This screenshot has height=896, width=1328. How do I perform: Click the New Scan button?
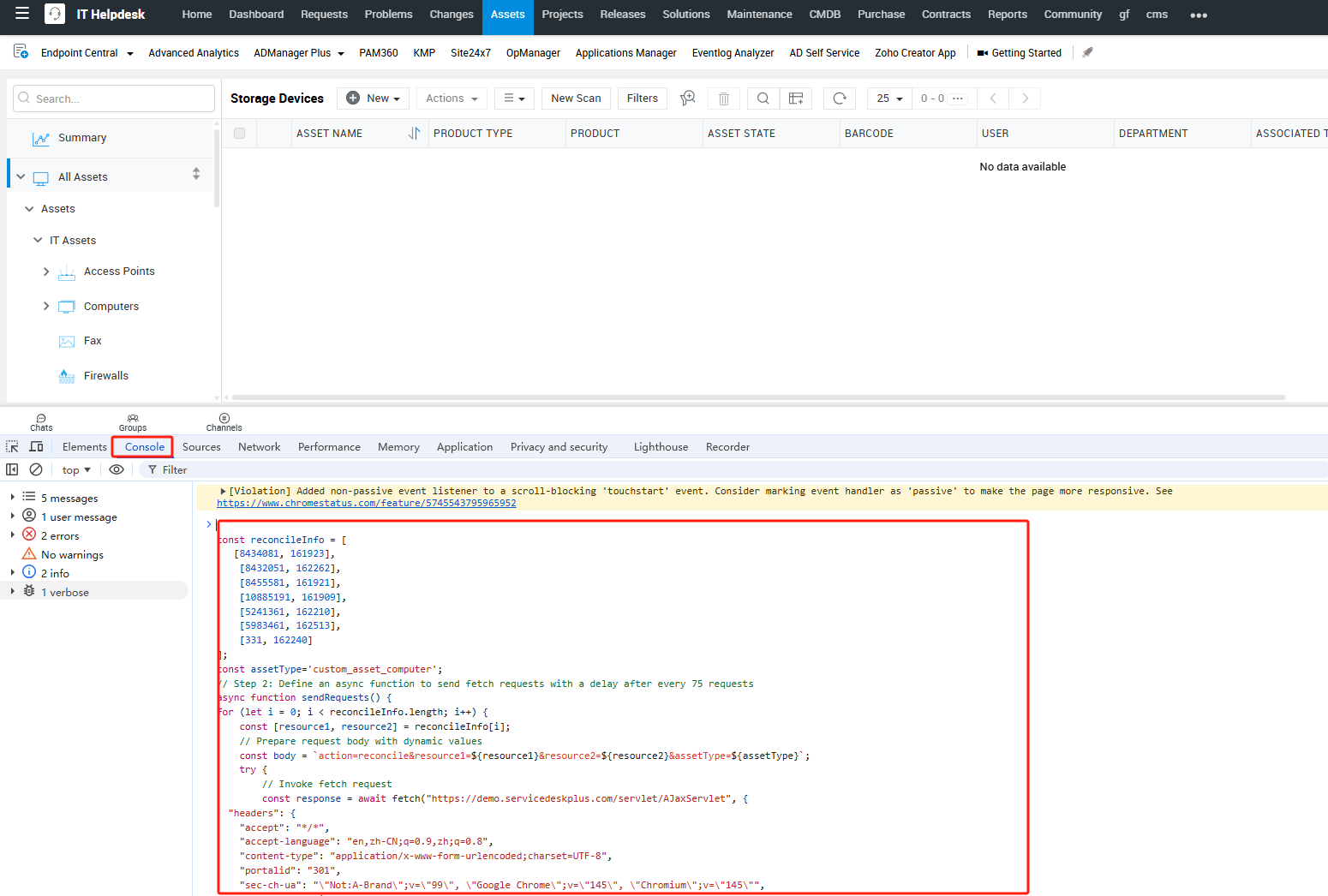click(x=576, y=99)
